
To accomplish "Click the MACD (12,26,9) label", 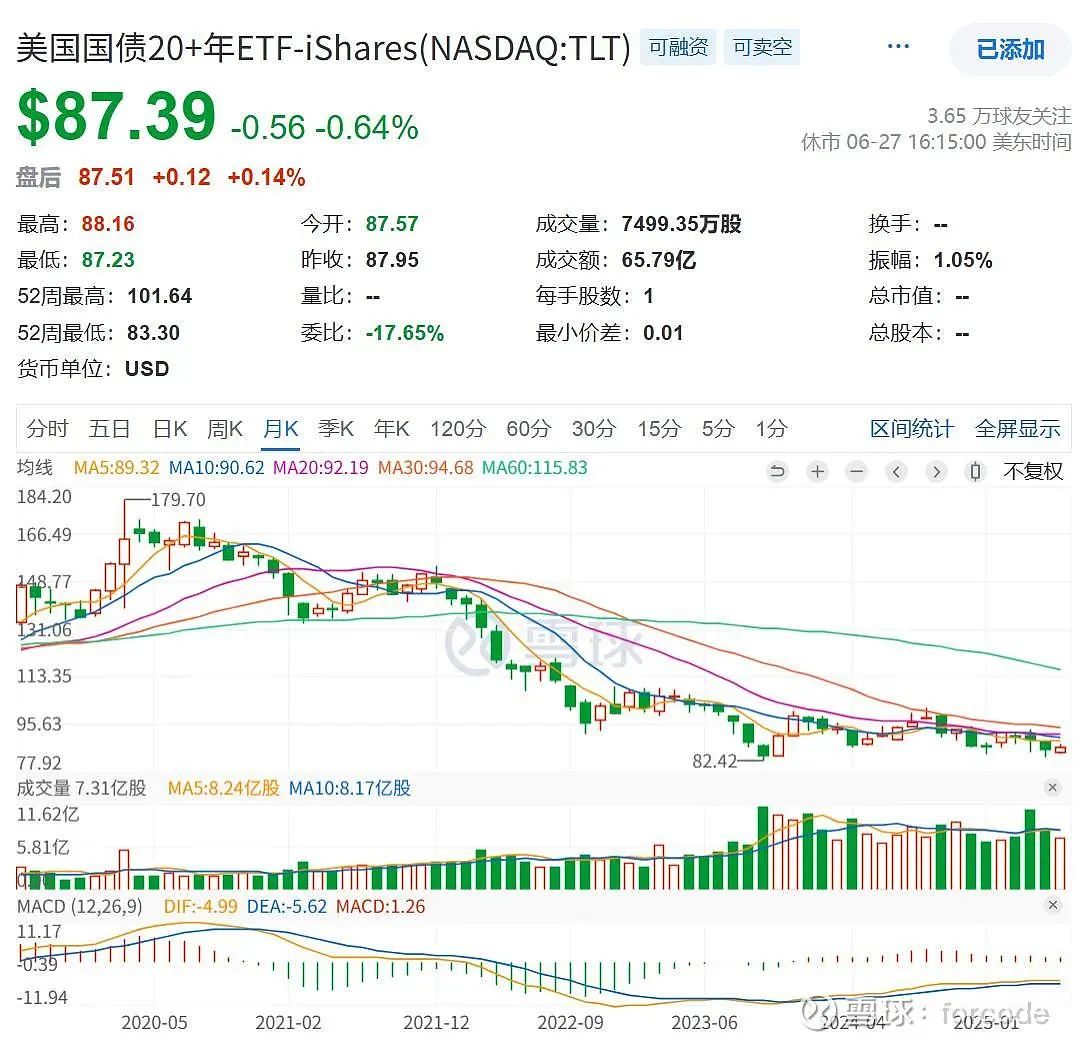I will click(x=79, y=906).
